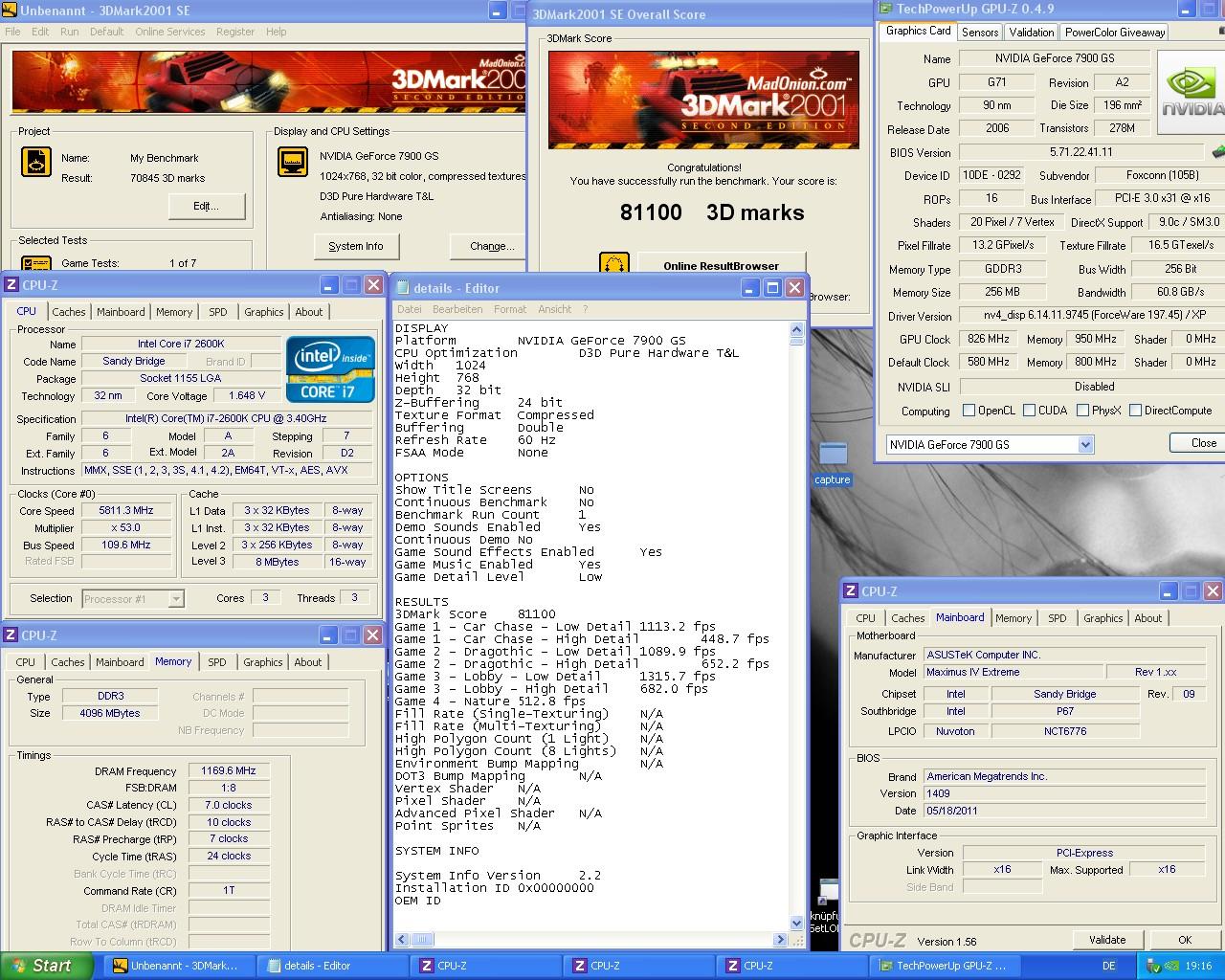The image size is (1225, 980).
Task: Click the Editor vertical scrollbar up arrow
Action: 796,329
